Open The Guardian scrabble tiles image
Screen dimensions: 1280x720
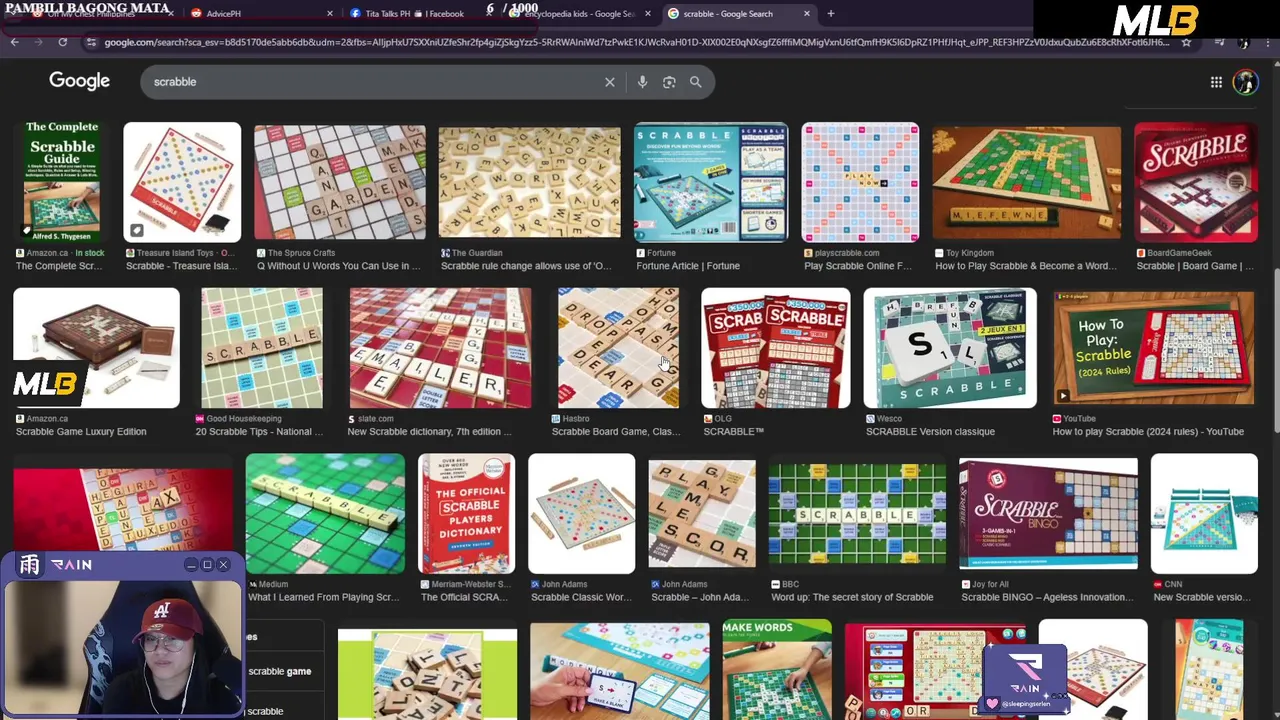[x=529, y=182]
